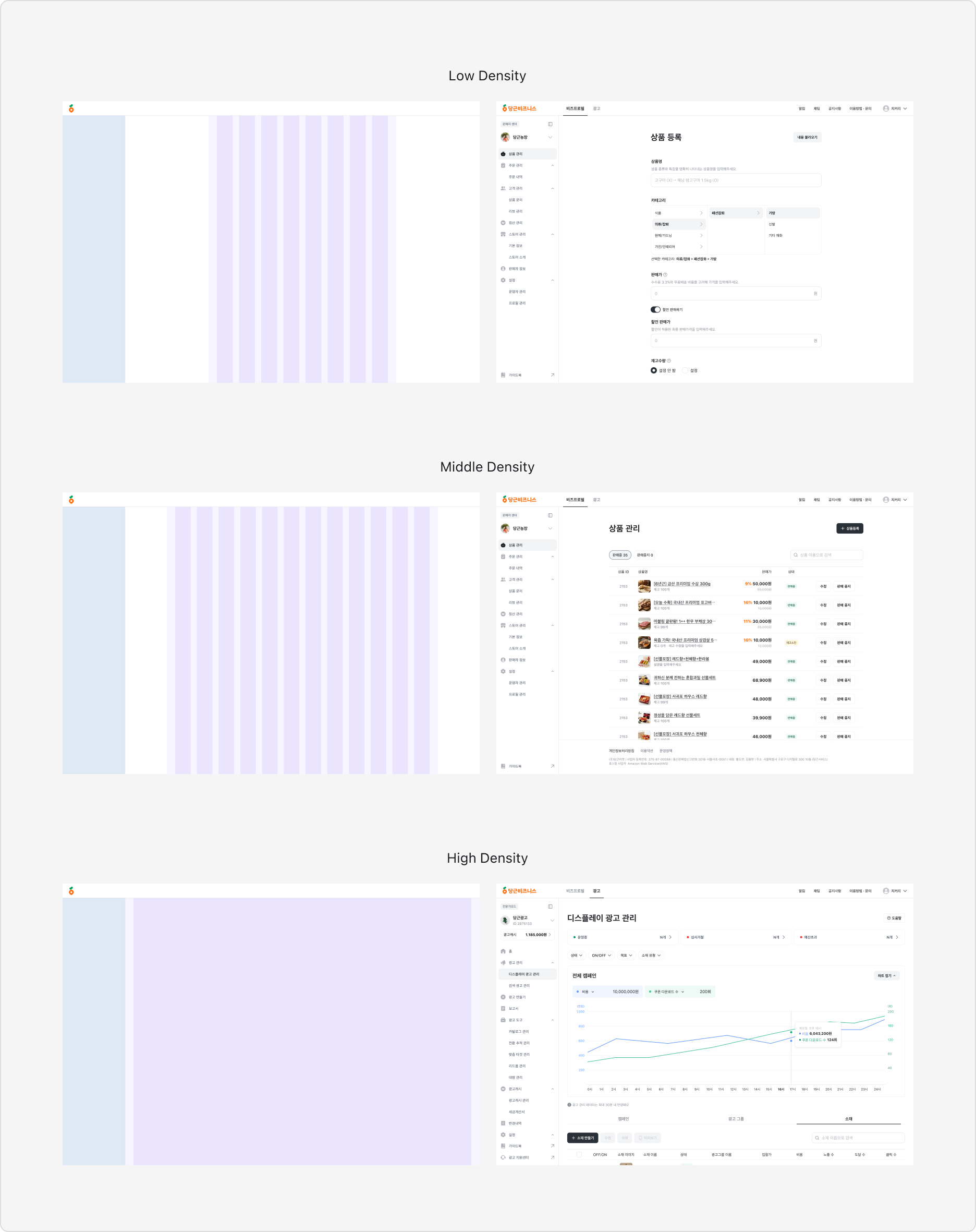Click the 상품명 text input field

click(736, 180)
